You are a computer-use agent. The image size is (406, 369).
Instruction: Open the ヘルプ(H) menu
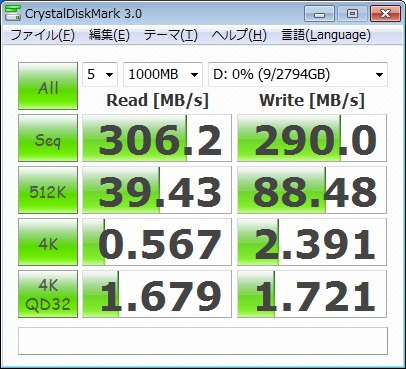239,35
